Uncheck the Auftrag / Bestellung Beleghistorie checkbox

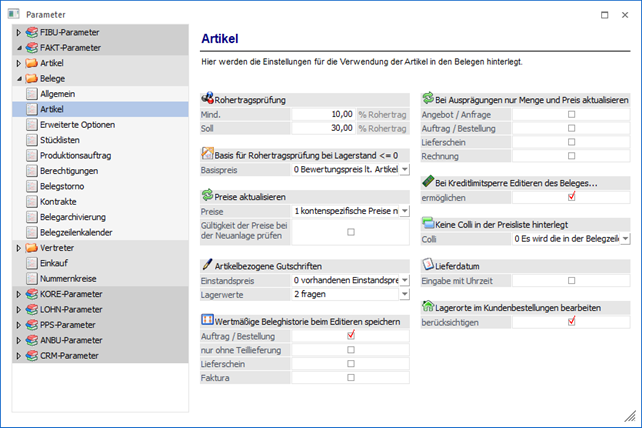(x=351, y=336)
